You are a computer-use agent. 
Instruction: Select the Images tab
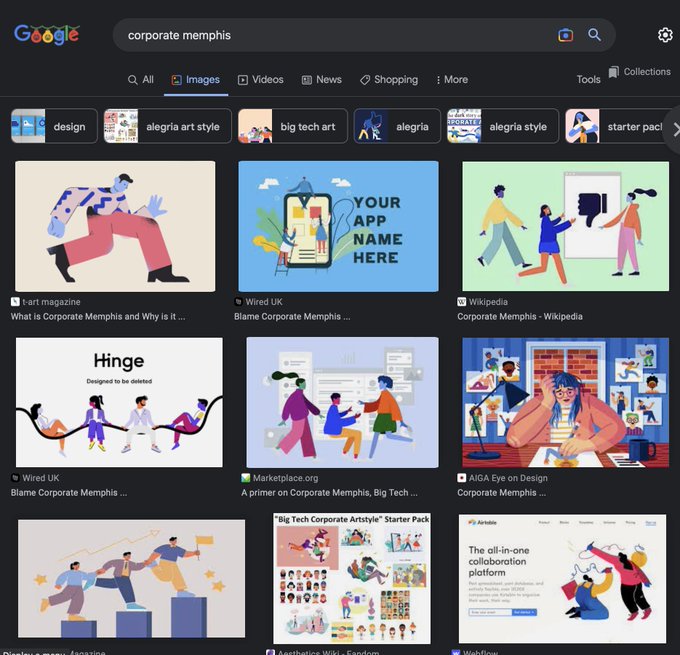pos(196,80)
